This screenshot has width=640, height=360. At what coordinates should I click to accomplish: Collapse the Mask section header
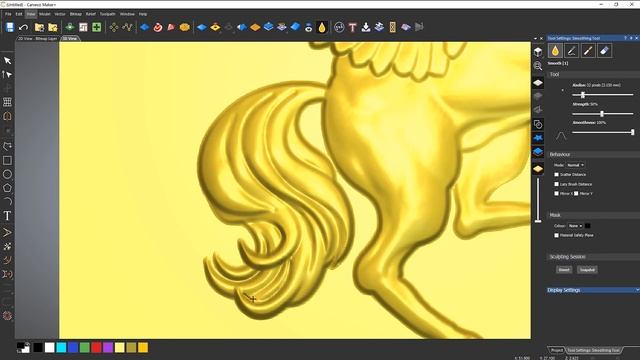click(x=593, y=215)
